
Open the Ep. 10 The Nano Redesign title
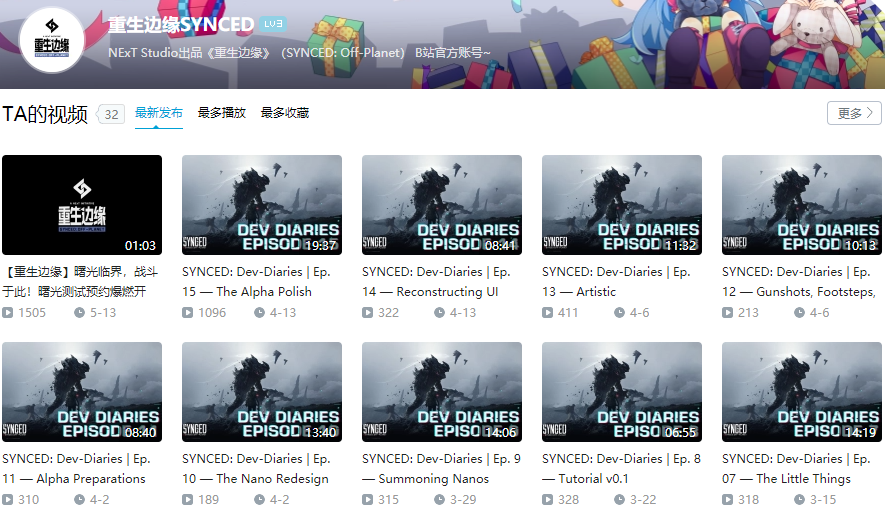click(x=256, y=468)
